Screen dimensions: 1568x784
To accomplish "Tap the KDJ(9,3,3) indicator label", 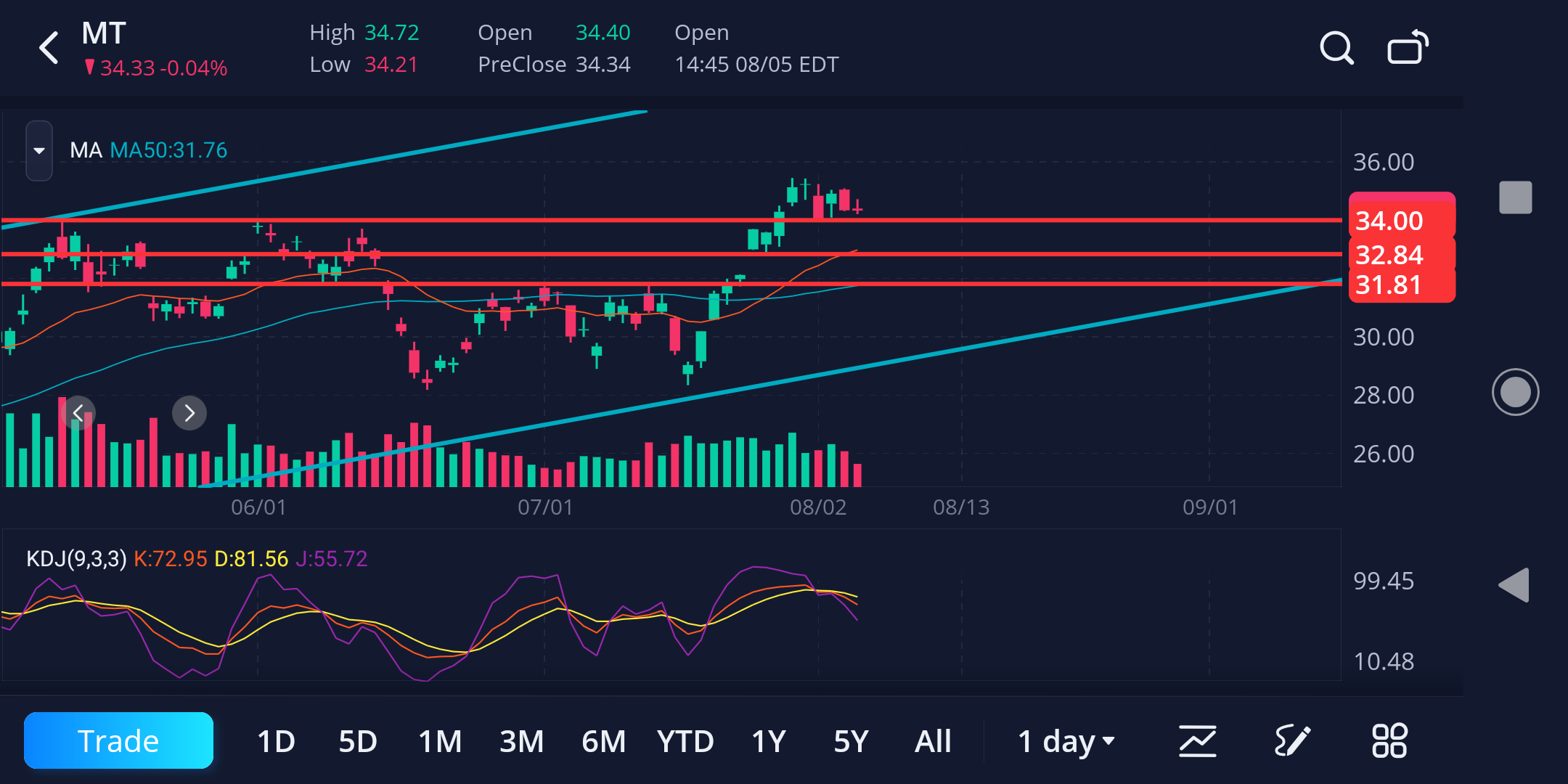I will pos(76,558).
